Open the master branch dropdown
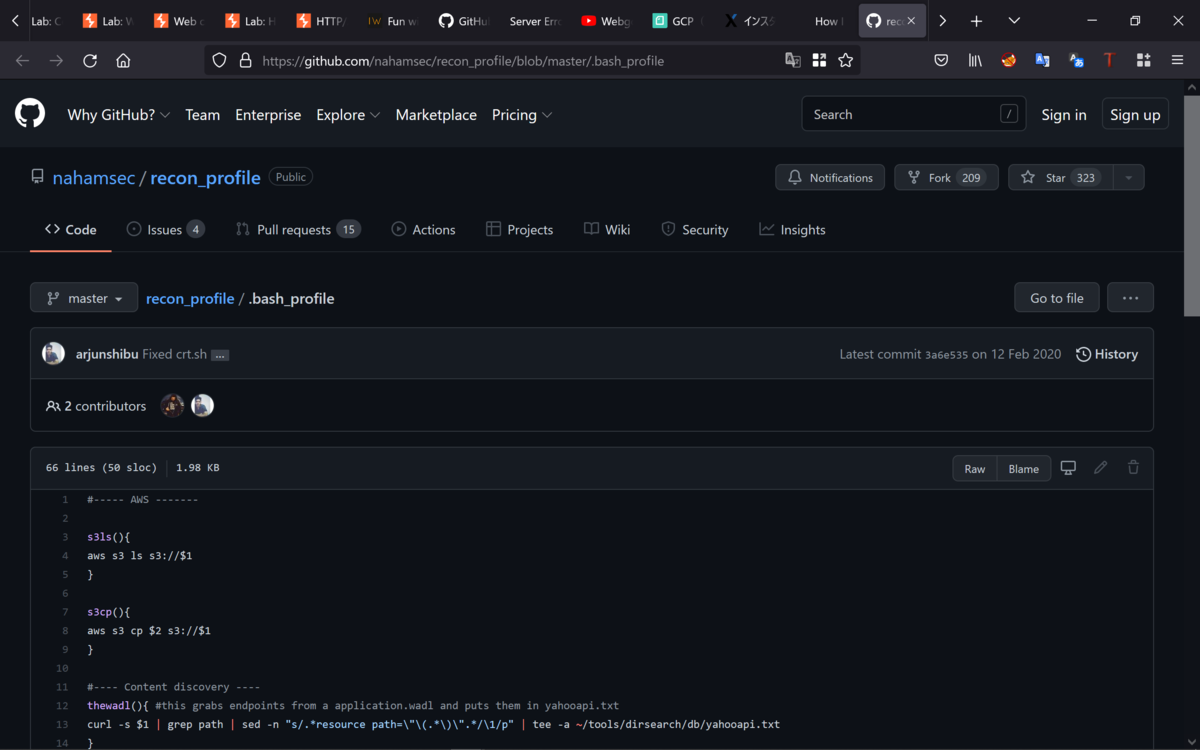Image resolution: width=1200 pixels, height=750 pixels. click(84, 298)
